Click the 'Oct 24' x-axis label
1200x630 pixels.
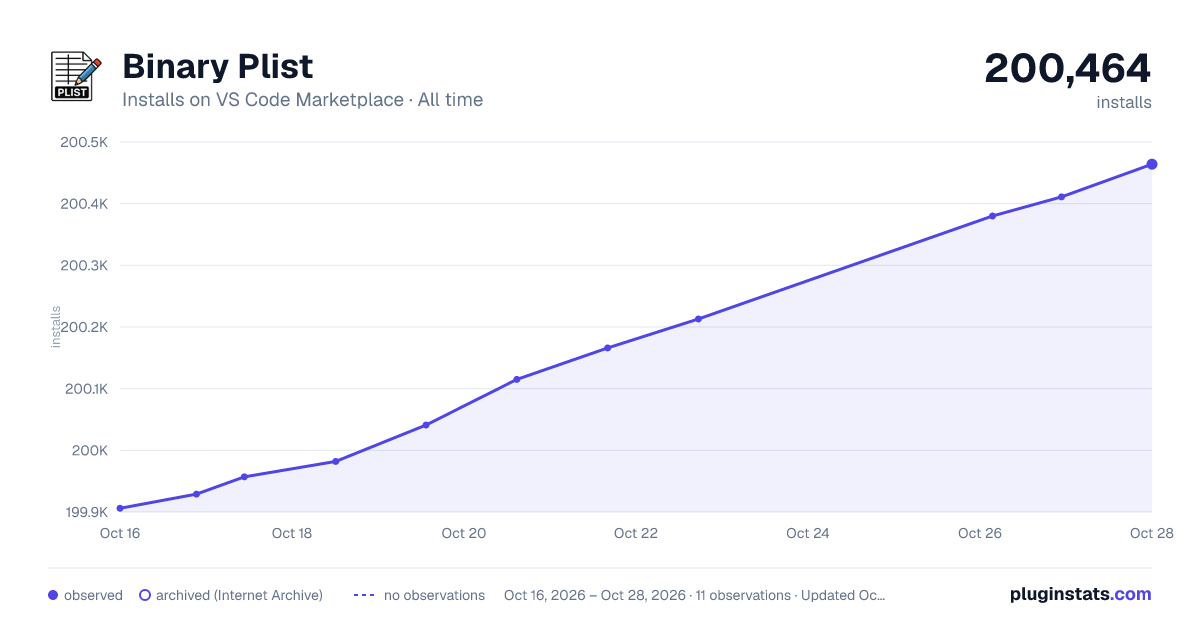pos(808,533)
